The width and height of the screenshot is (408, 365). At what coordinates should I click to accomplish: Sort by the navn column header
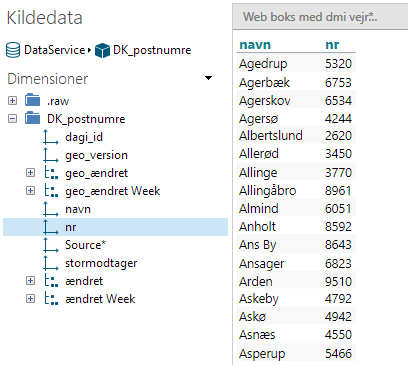[x=255, y=45]
